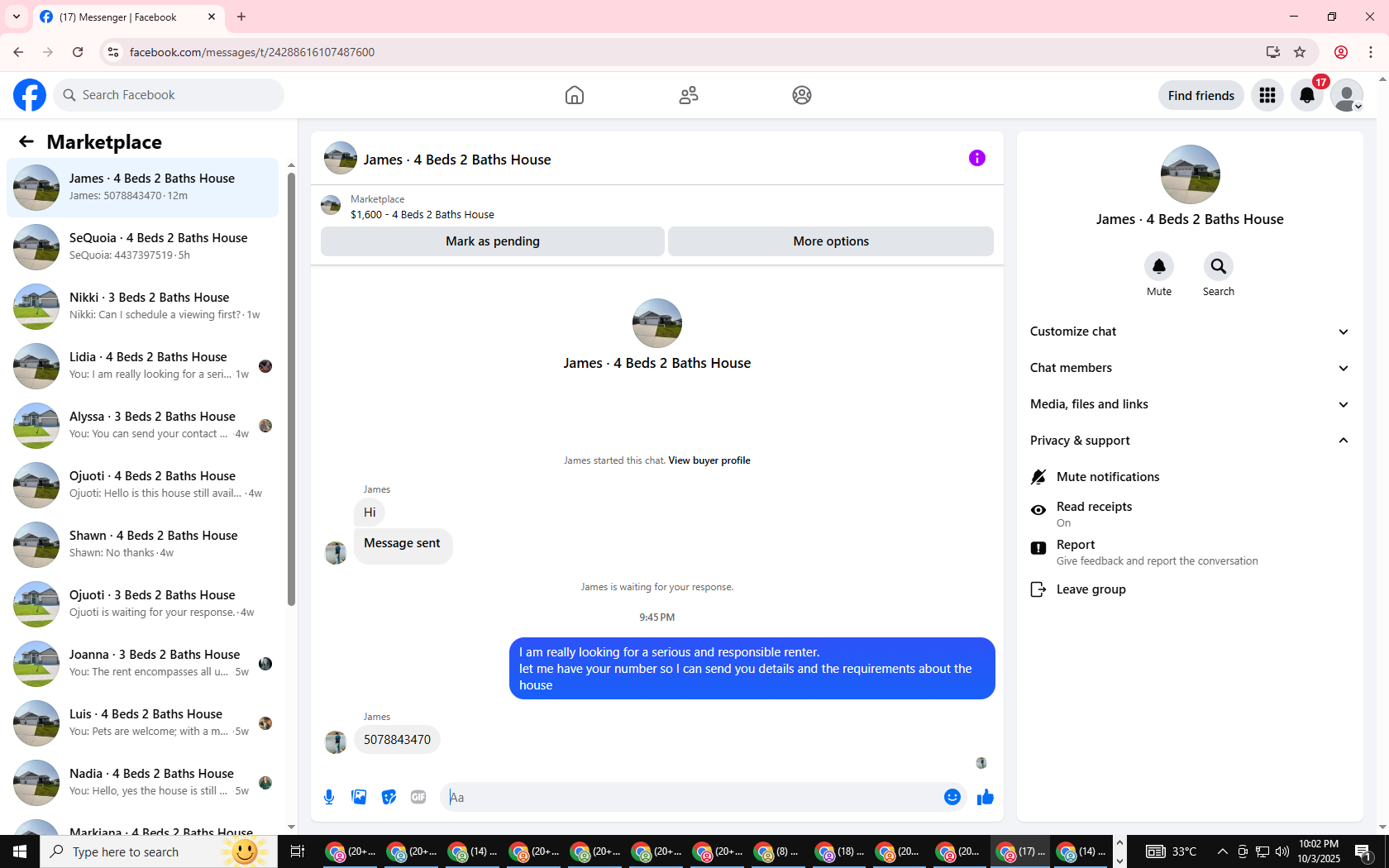Image resolution: width=1389 pixels, height=868 pixels.
Task: Choose a sticker icon in composer
Action: click(x=389, y=797)
